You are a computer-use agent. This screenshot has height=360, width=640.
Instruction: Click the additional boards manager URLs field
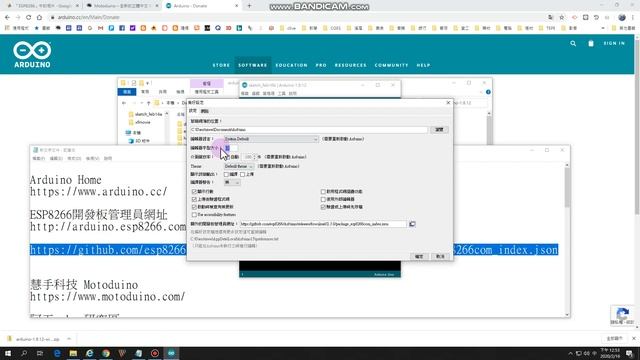(322, 224)
